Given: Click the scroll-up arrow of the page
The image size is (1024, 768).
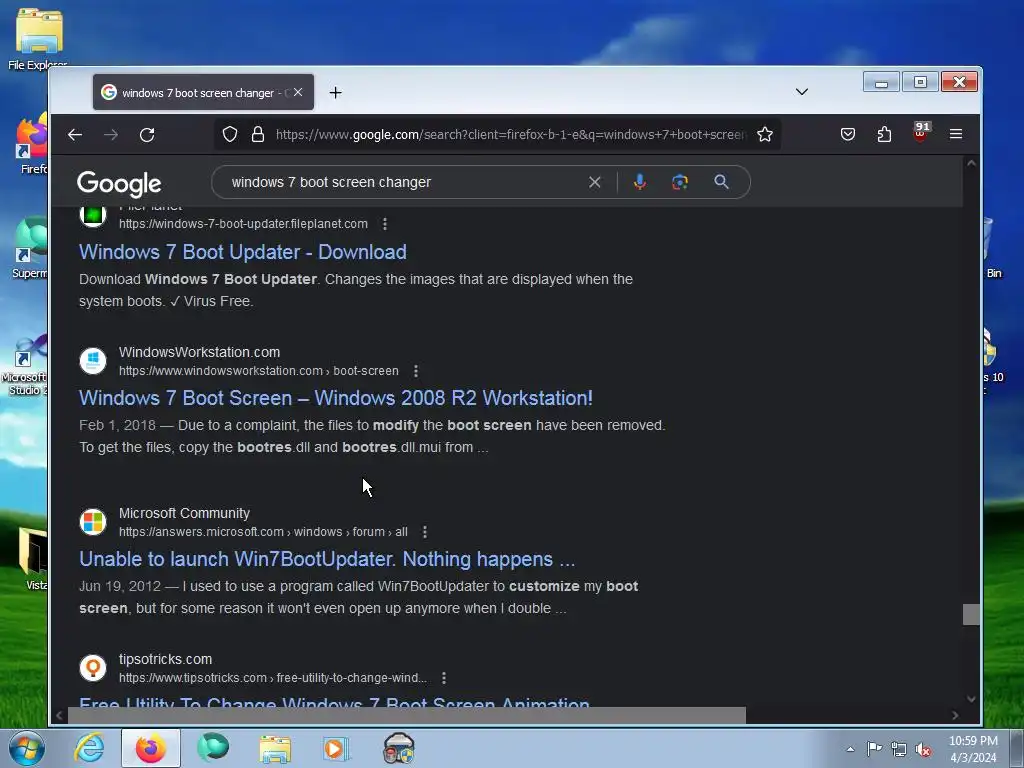Looking at the screenshot, I should pyautogui.click(x=971, y=163).
